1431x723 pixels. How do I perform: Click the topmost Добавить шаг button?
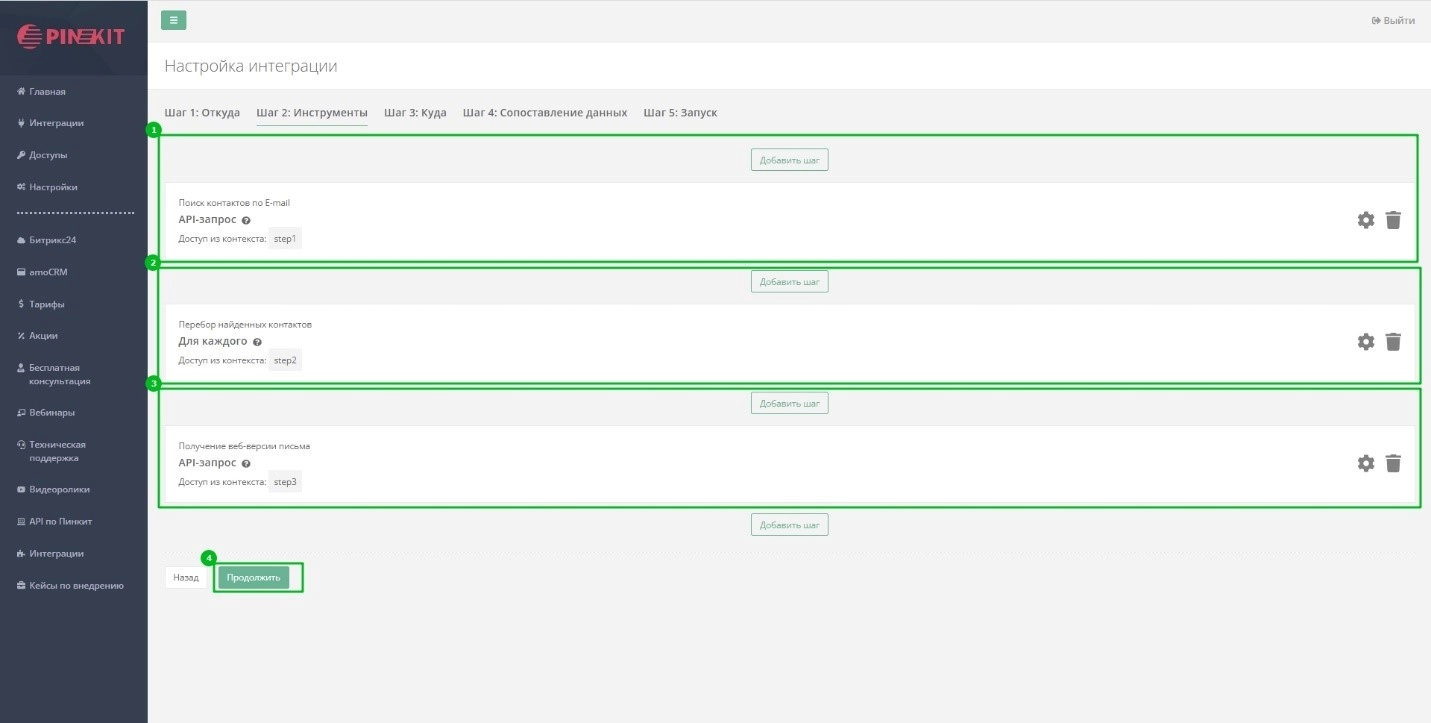tap(789, 160)
